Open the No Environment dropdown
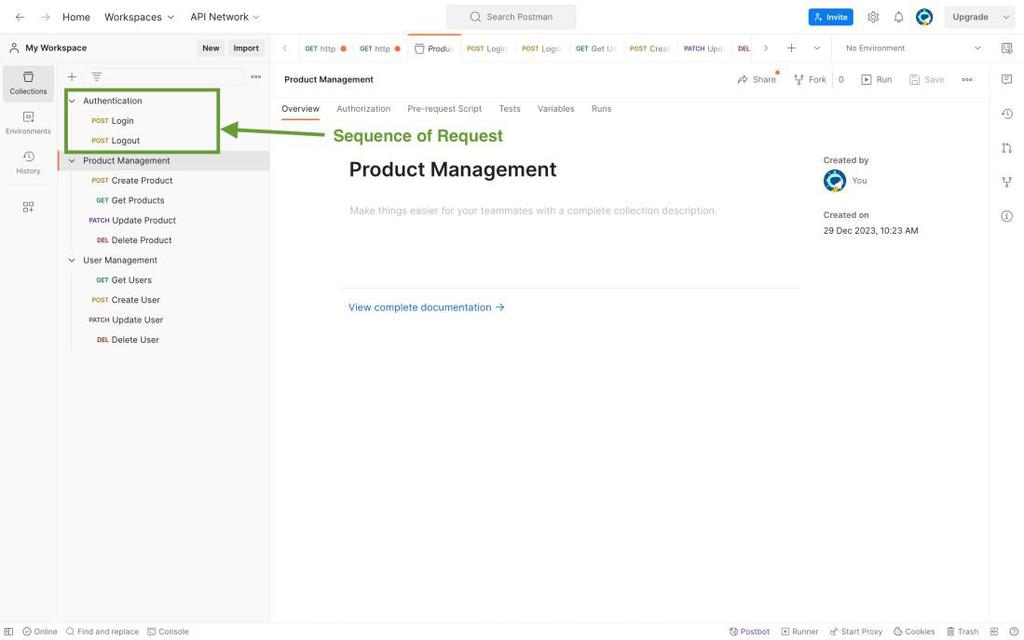The height and width of the screenshot is (640, 1024). point(912,48)
